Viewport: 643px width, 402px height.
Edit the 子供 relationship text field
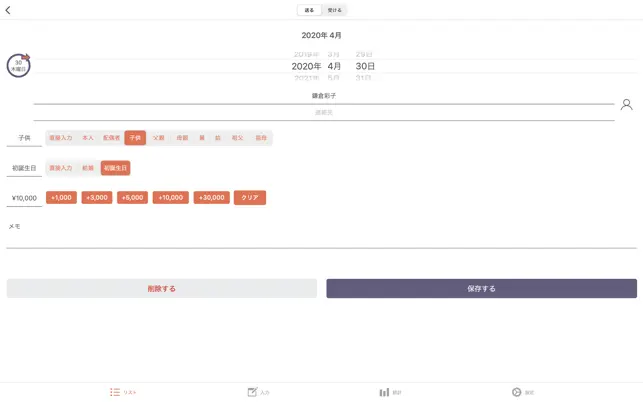[x=24, y=138]
